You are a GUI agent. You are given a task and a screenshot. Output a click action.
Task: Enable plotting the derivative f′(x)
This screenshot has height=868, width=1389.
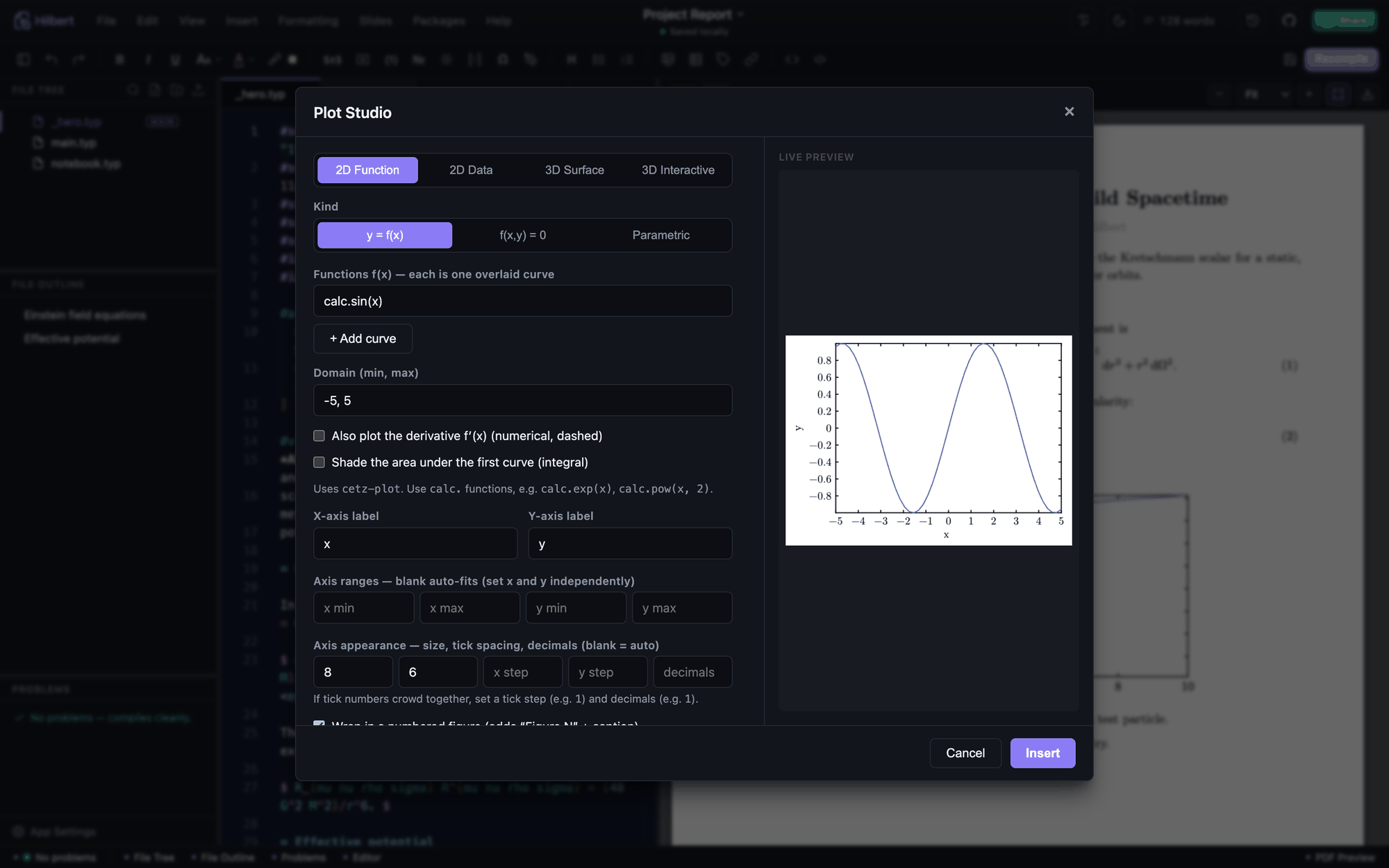tap(319, 436)
